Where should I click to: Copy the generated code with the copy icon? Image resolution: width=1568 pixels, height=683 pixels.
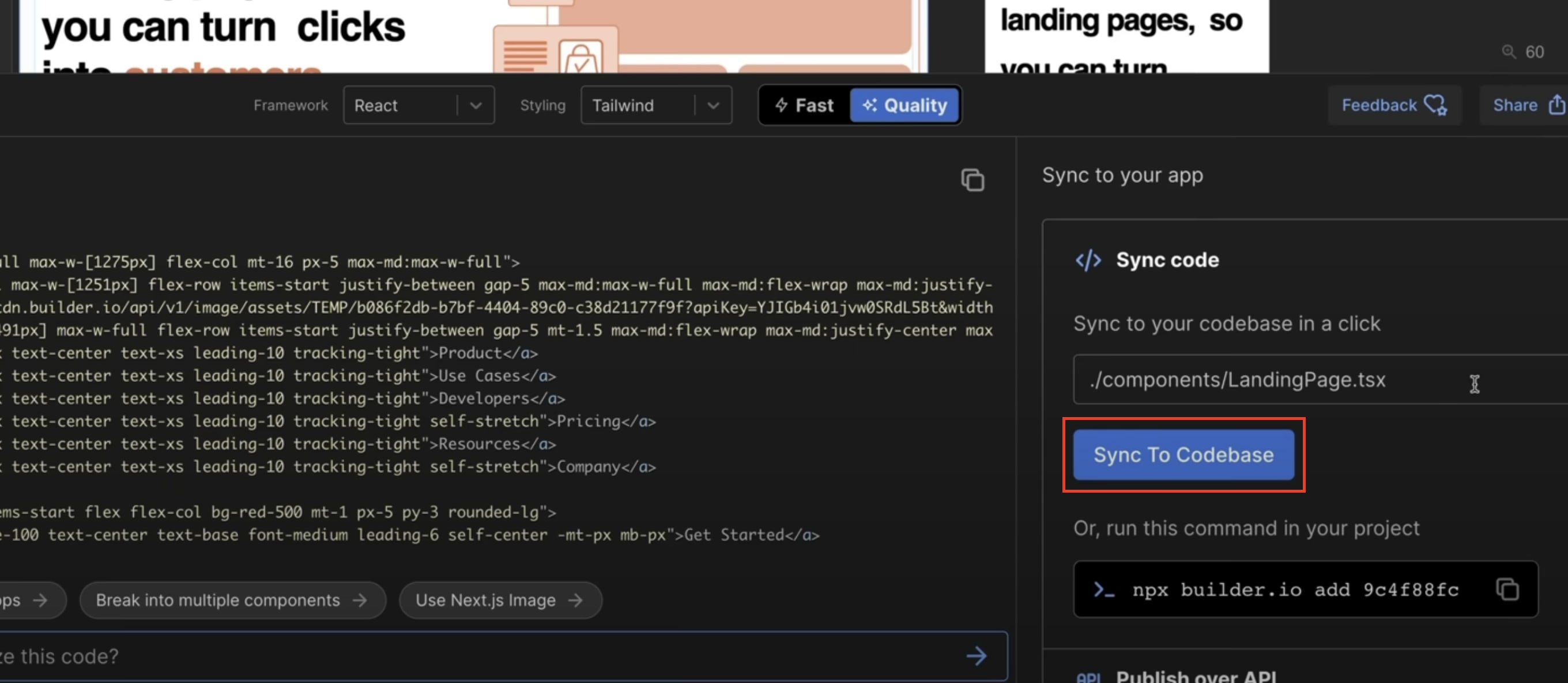(972, 180)
